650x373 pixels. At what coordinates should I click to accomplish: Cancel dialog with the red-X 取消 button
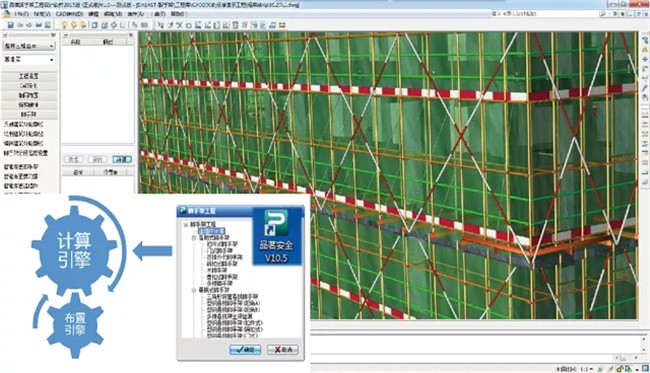tap(282, 349)
